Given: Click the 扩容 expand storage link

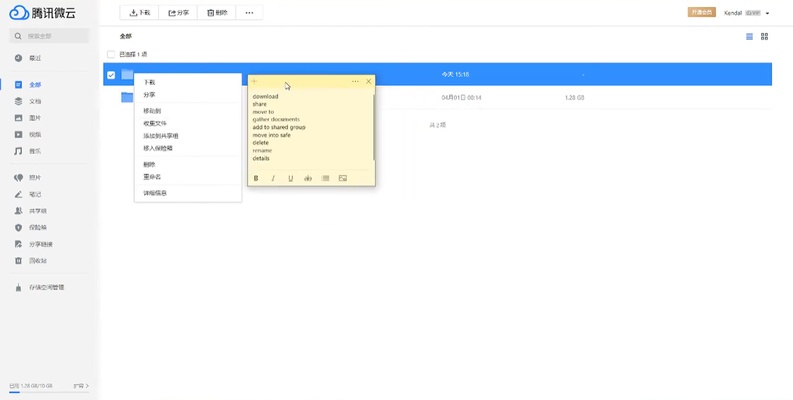Looking at the screenshot, I should [81, 386].
